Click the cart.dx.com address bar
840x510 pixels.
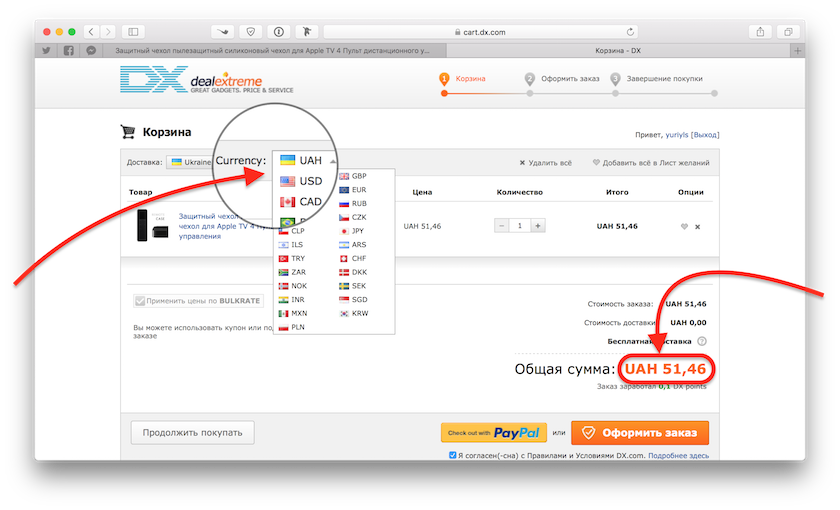481,32
